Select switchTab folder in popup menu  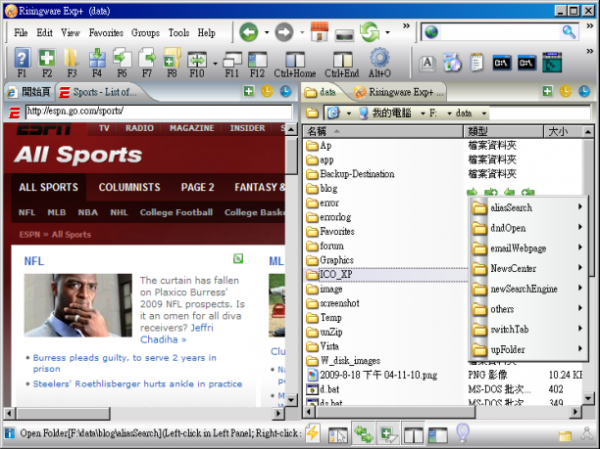coord(528,329)
